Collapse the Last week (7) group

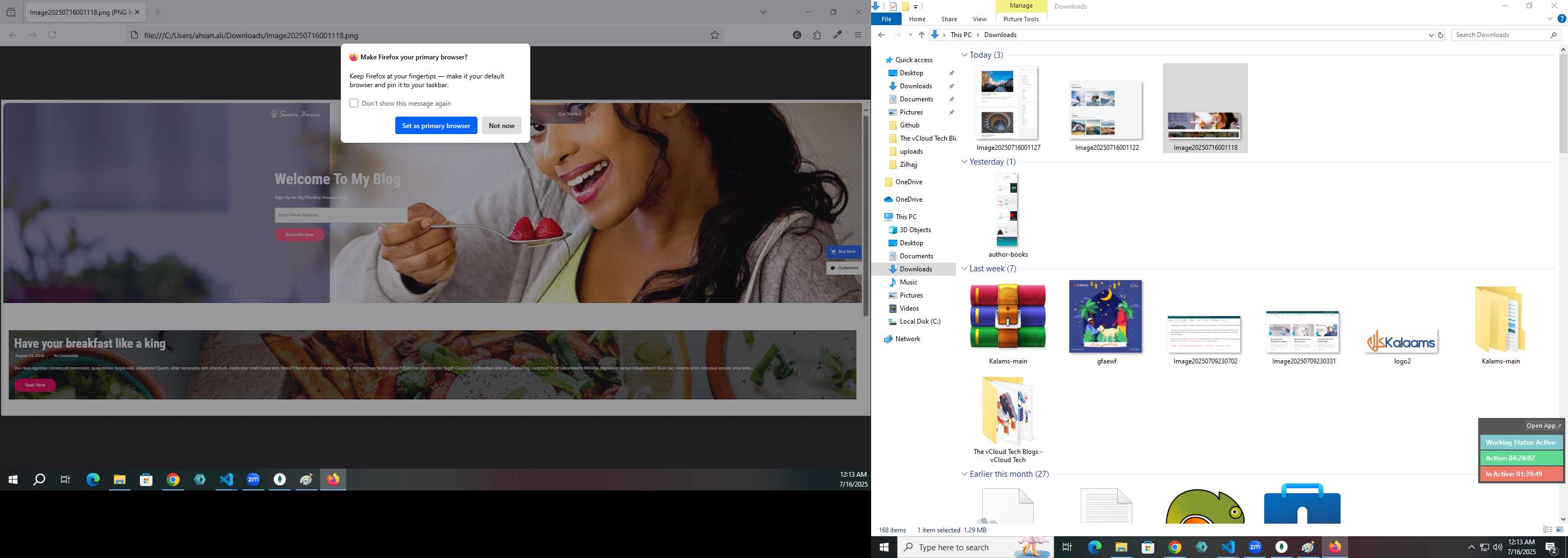pos(964,269)
